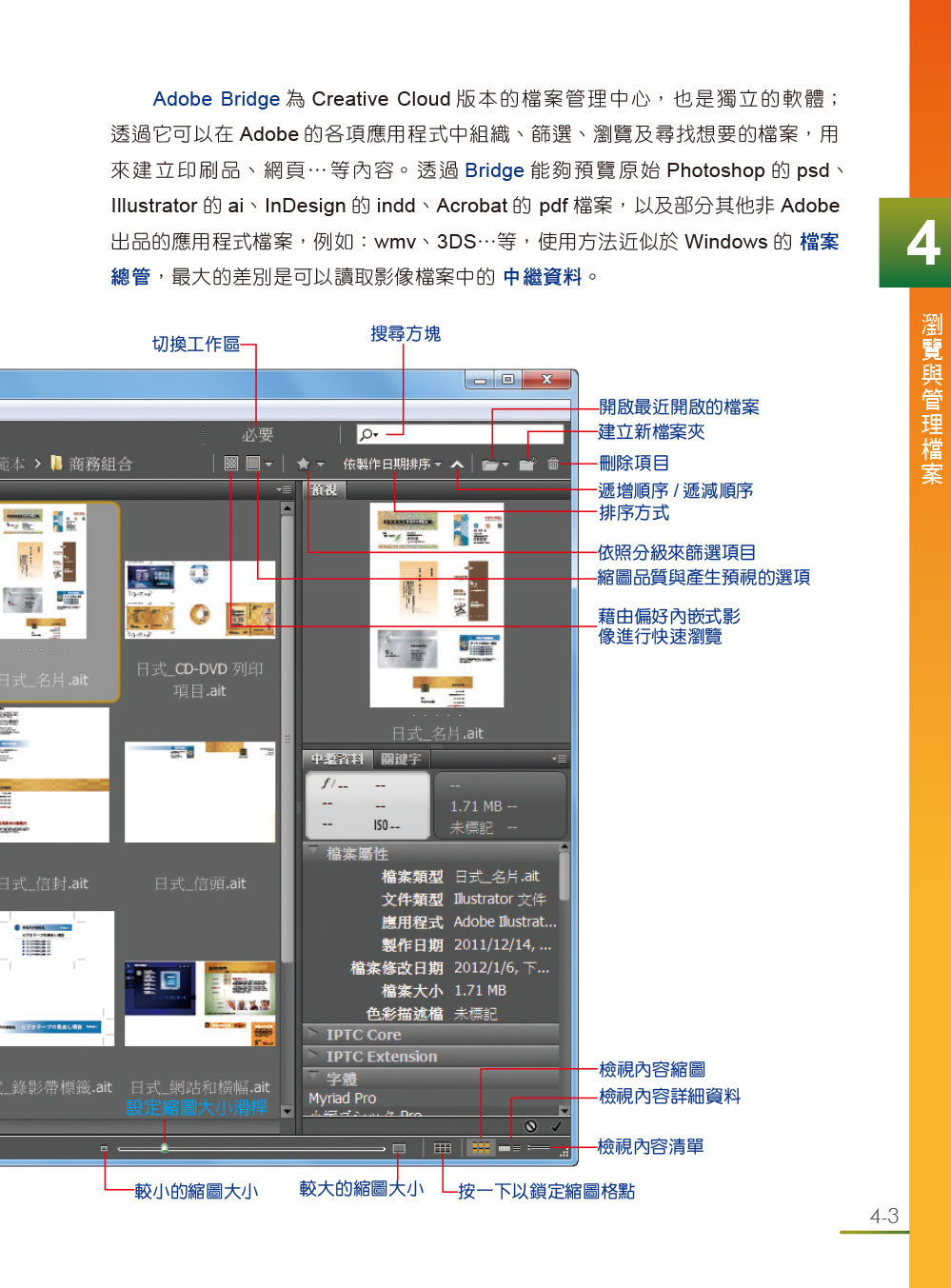951x1288 pixels.
Task: Click the 日式_名片.ait label under preview
Action: (437, 733)
